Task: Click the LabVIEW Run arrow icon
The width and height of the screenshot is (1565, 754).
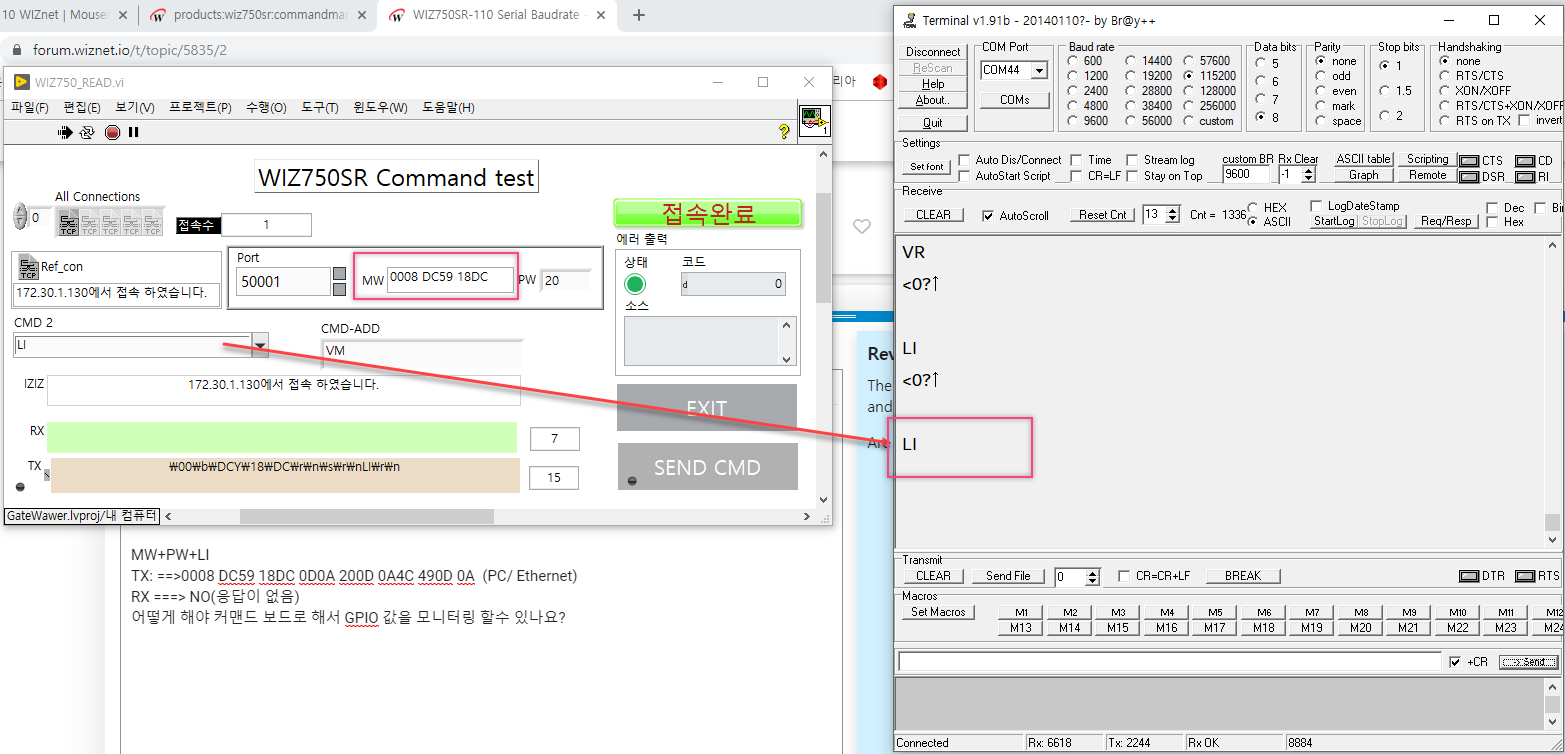Action: click(66, 132)
